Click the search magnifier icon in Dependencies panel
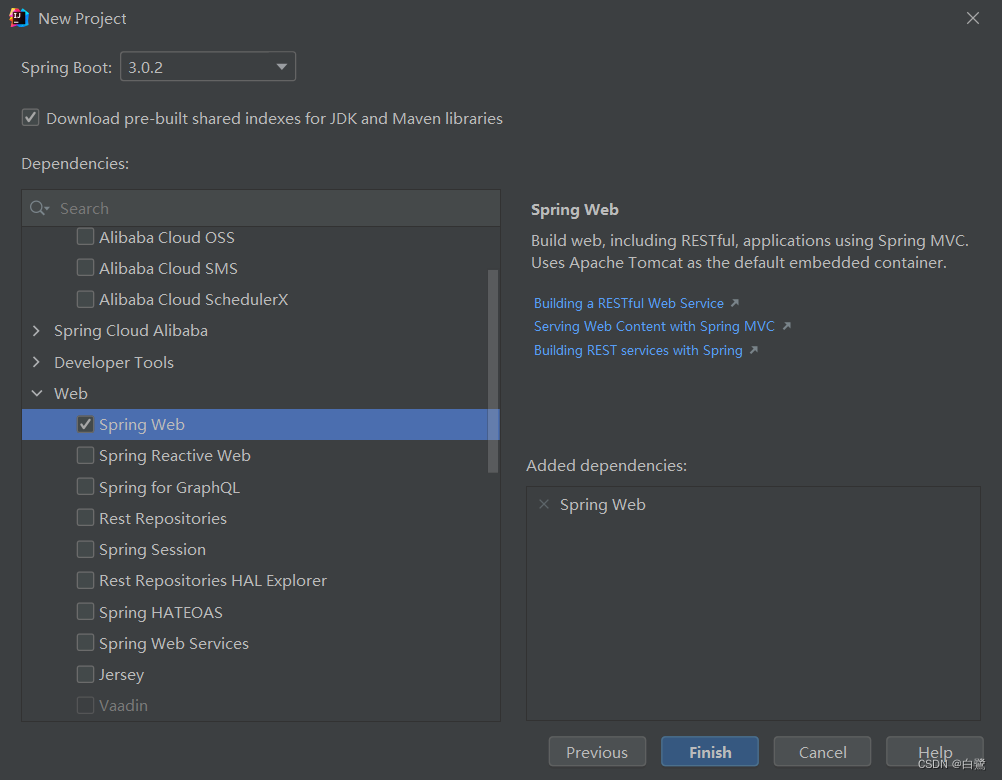This screenshot has height=780, width=1002. tap(39, 207)
